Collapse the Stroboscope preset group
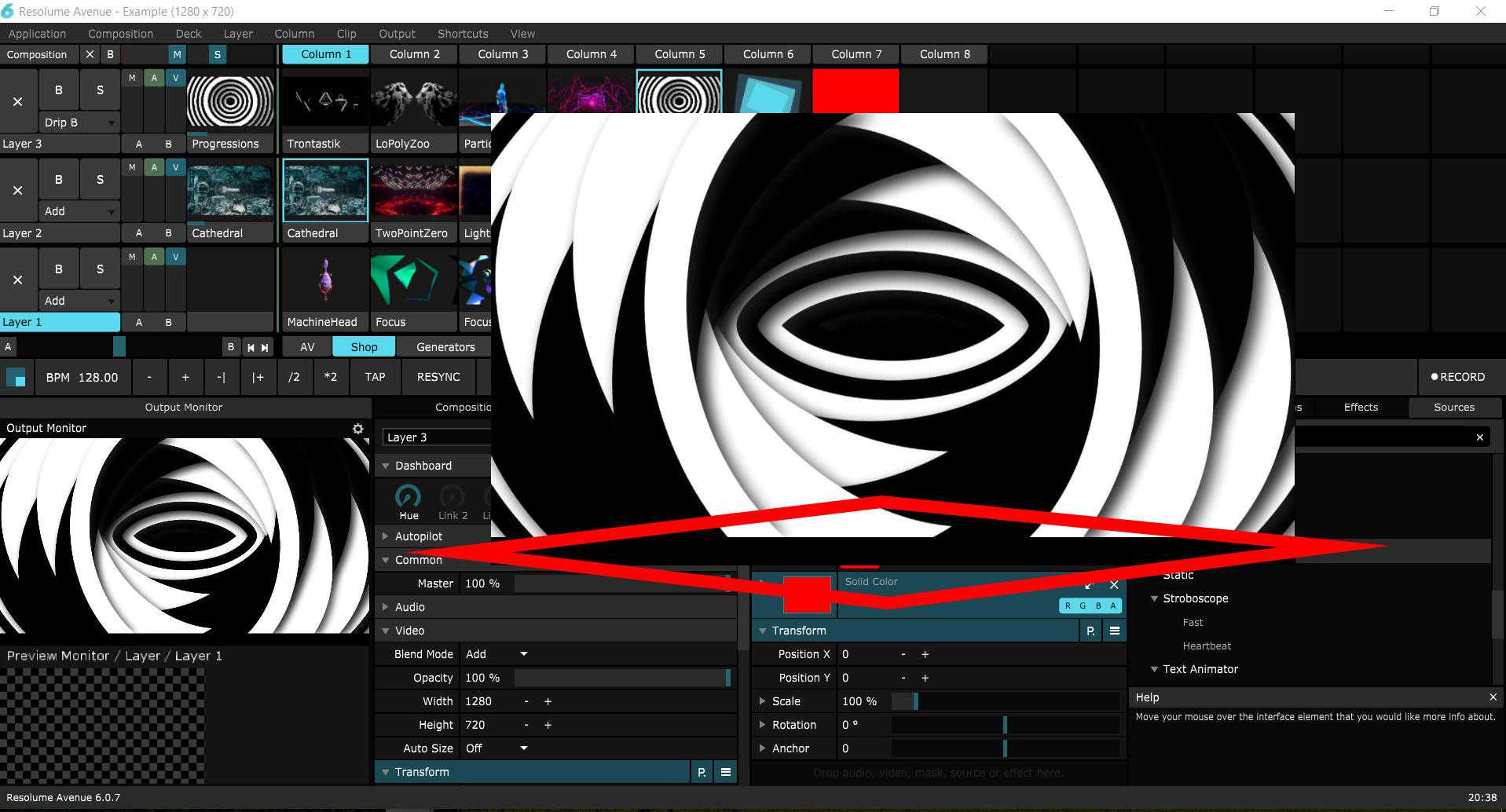Screen dimensions: 1506x812 (1154, 598)
